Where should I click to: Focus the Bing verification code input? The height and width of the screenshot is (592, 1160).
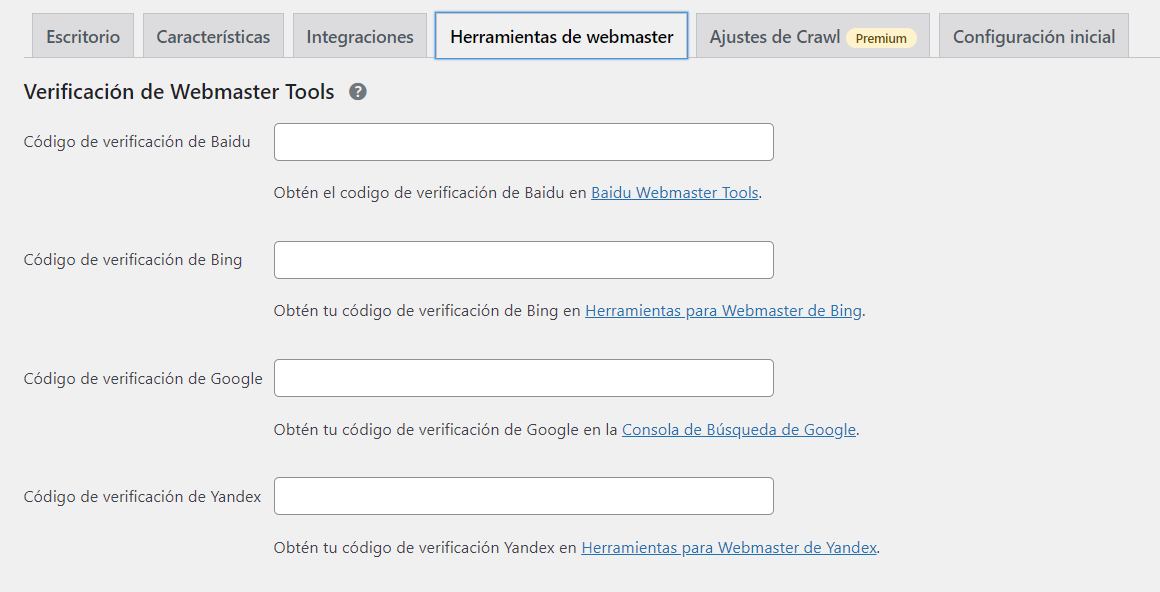(x=523, y=259)
